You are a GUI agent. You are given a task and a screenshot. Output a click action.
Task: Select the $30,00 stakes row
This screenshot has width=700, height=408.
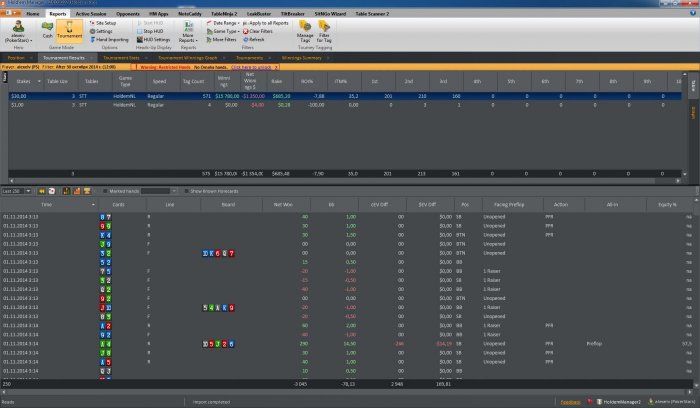[x=345, y=96]
